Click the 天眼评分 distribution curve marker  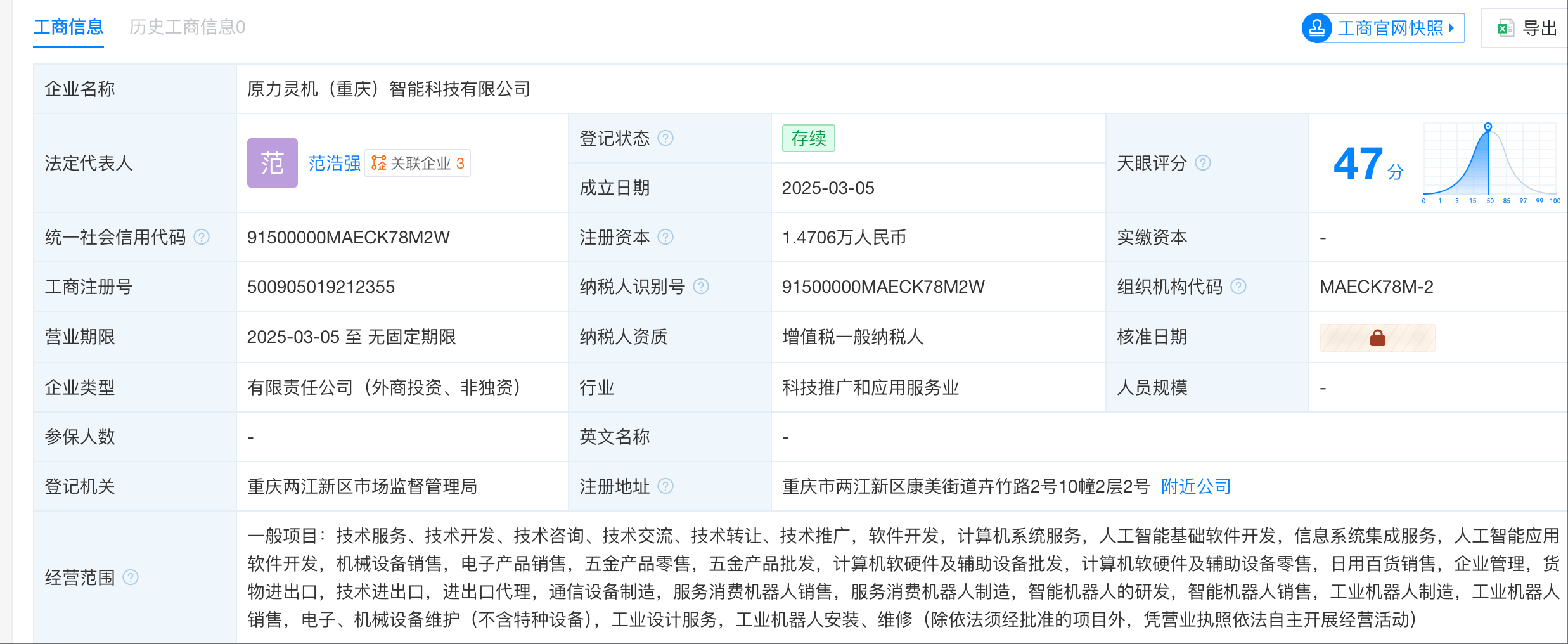[x=1488, y=127]
